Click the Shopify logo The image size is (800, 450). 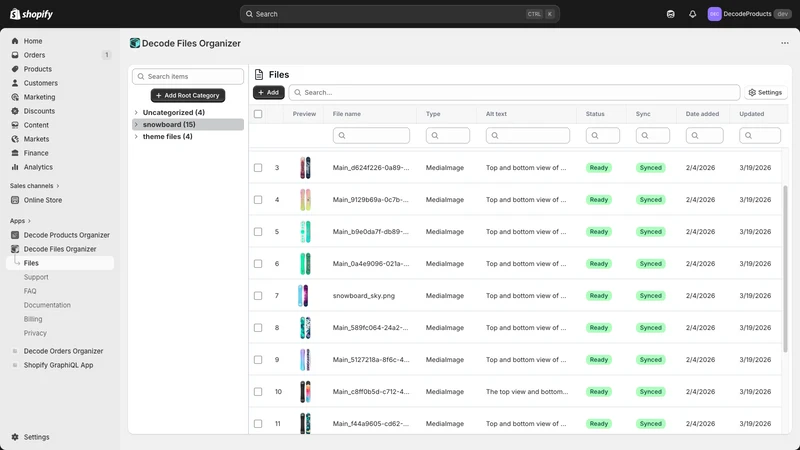(31, 14)
